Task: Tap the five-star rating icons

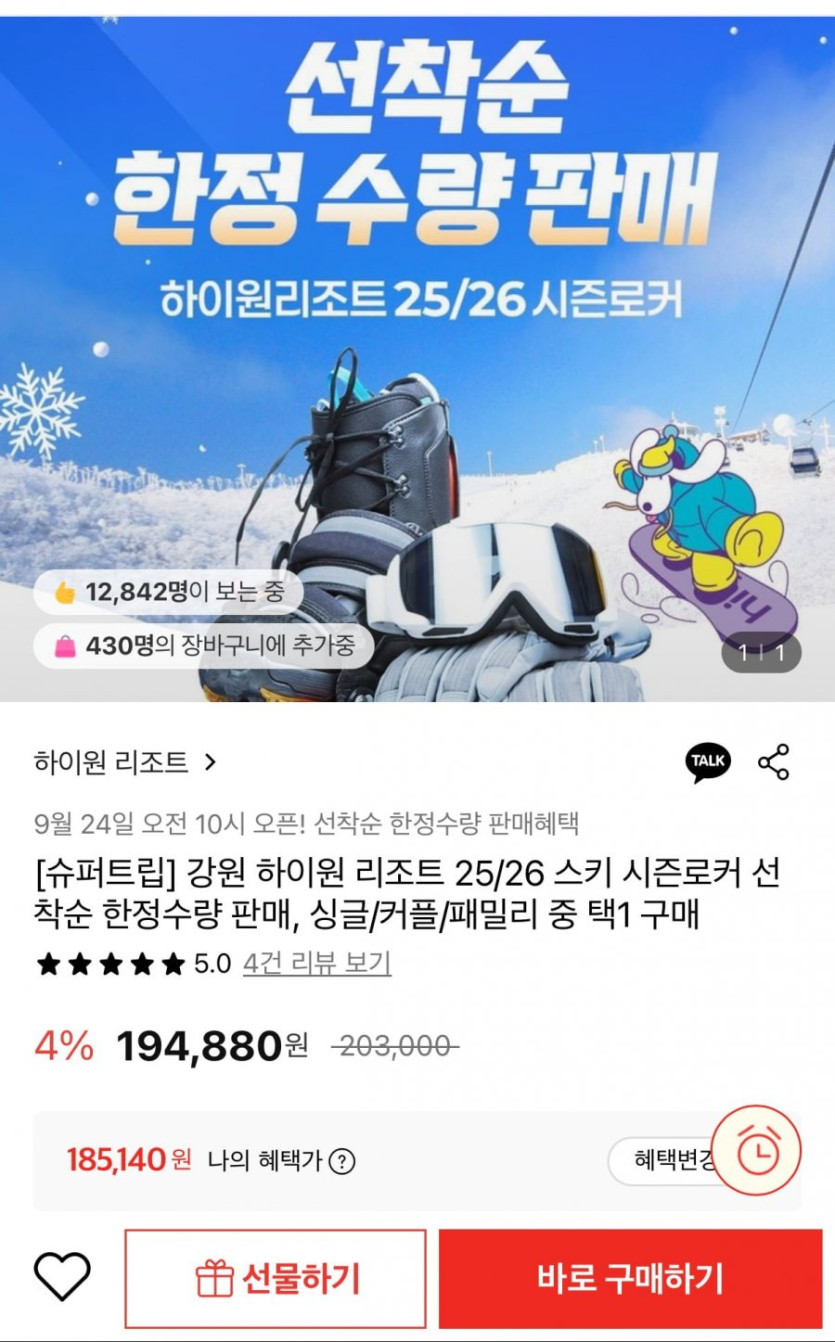Action: pos(110,964)
